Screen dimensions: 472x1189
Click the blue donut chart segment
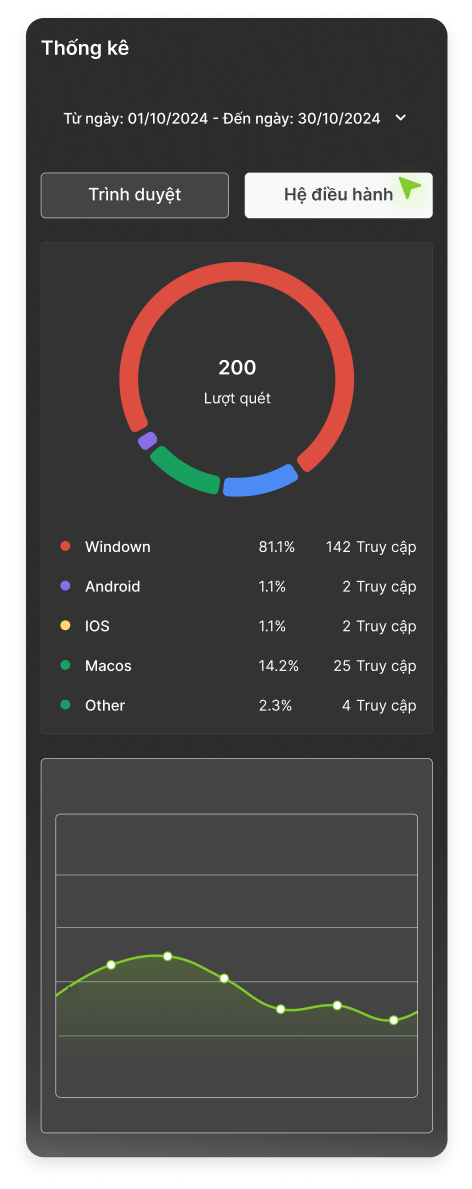tap(260, 482)
